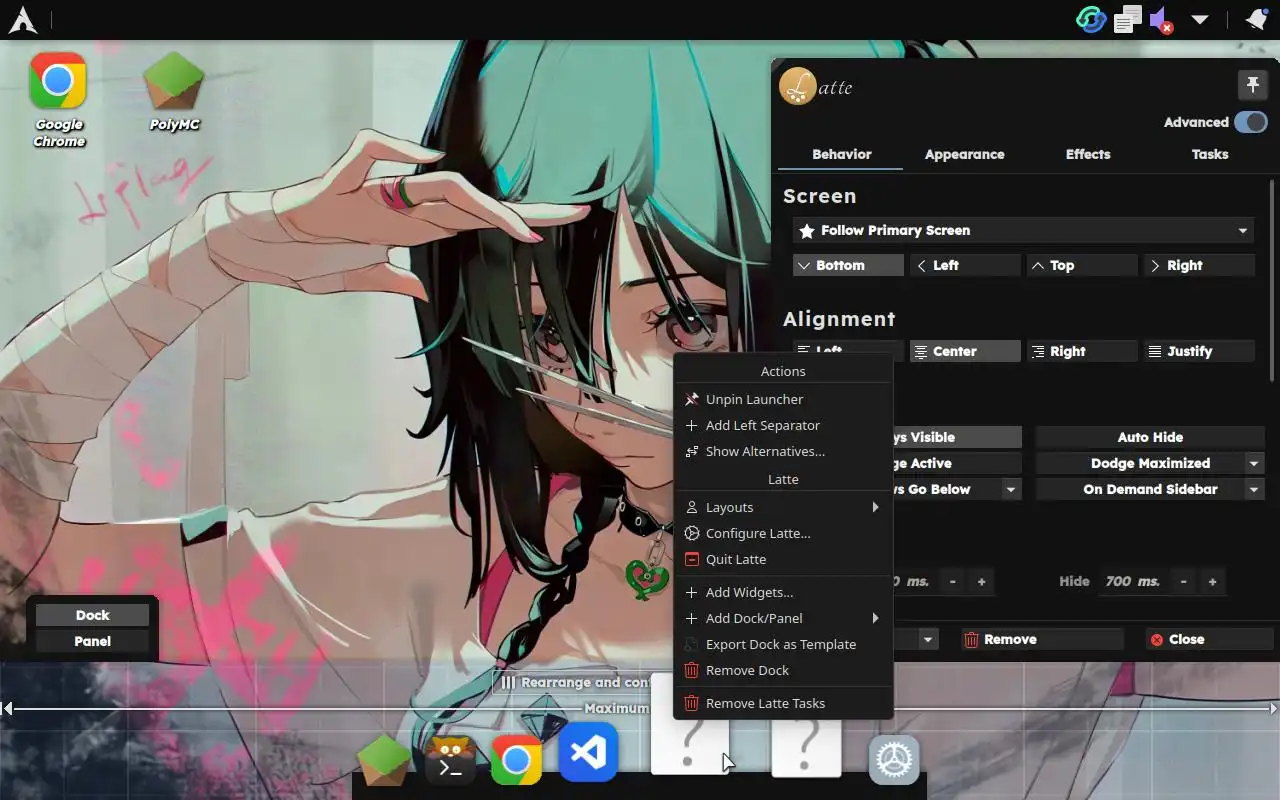Open System Settings gear in dock

coord(893,761)
